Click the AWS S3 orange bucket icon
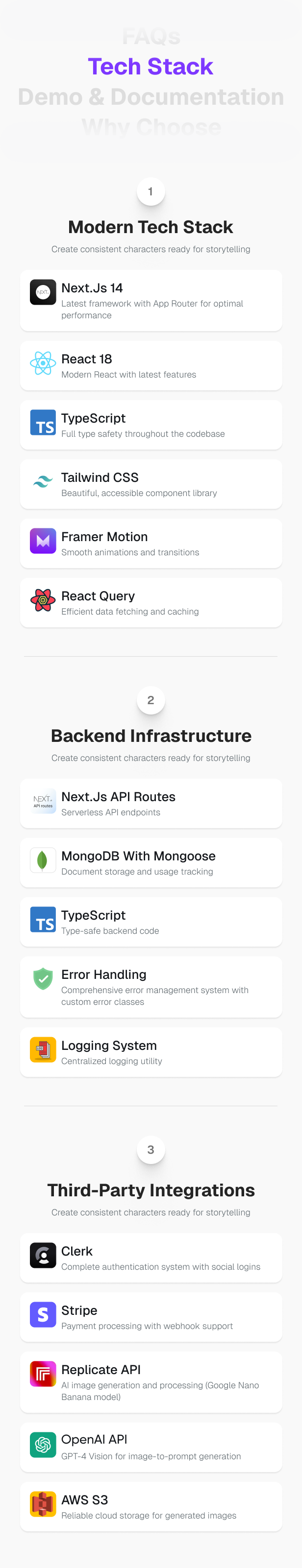 (43, 1504)
